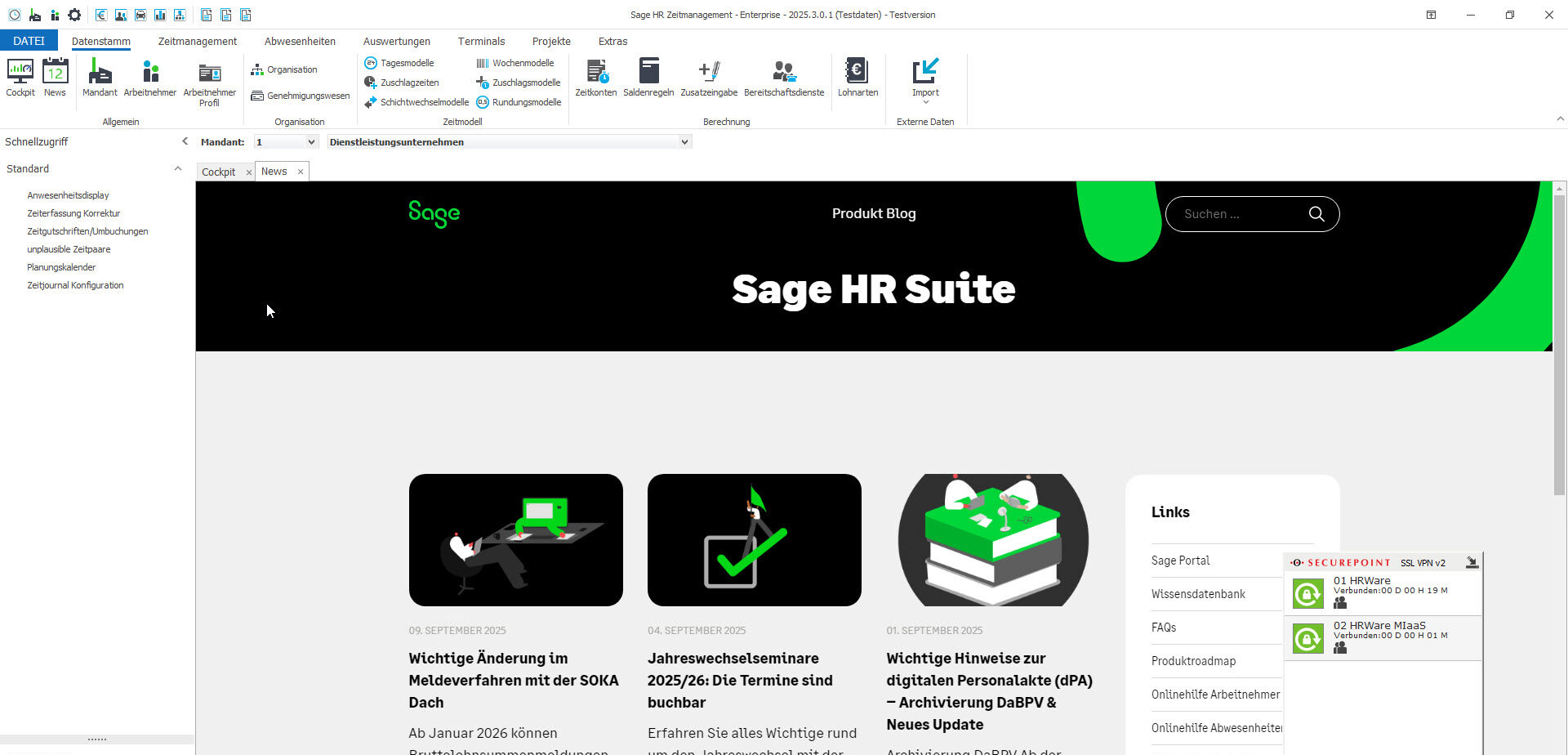The width and height of the screenshot is (1568, 755).
Task: Collapse the Standard section in the sidebar
Action: [178, 168]
